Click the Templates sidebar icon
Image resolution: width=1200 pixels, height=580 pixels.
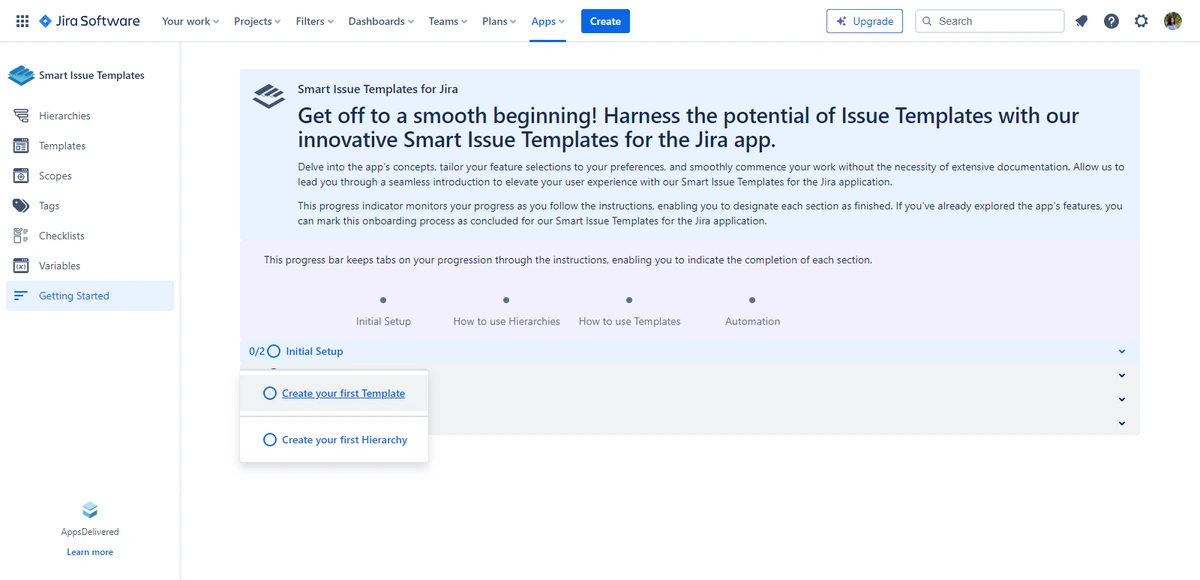pyautogui.click(x=21, y=146)
